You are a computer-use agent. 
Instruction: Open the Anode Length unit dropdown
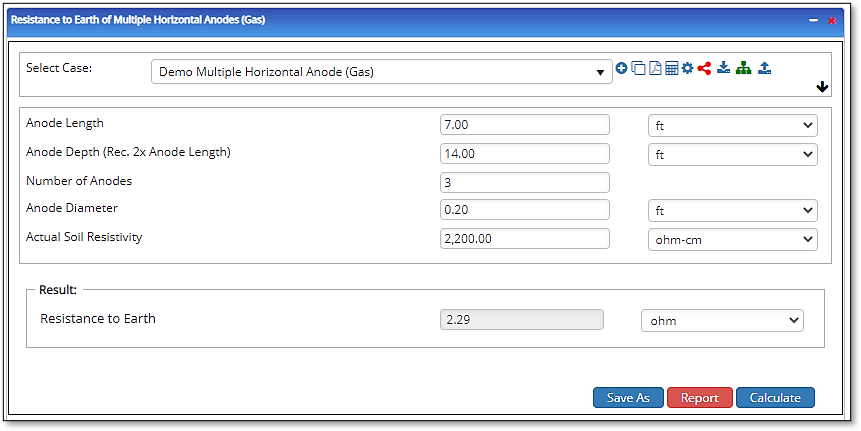click(732, 126)
